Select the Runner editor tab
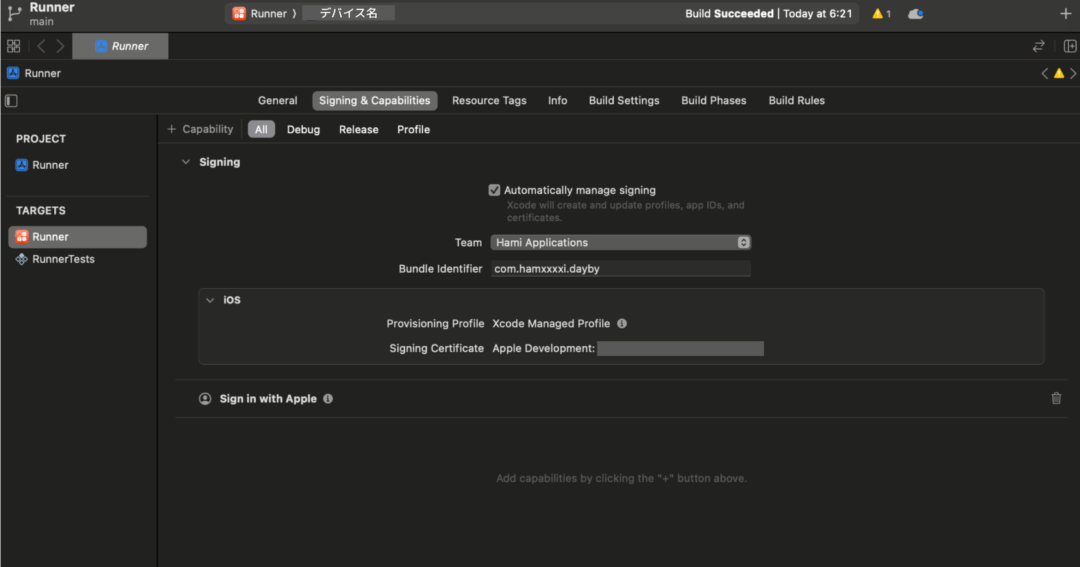Image resolution: width=1080 pixels, height=567 pixels. tap(121, 46)
